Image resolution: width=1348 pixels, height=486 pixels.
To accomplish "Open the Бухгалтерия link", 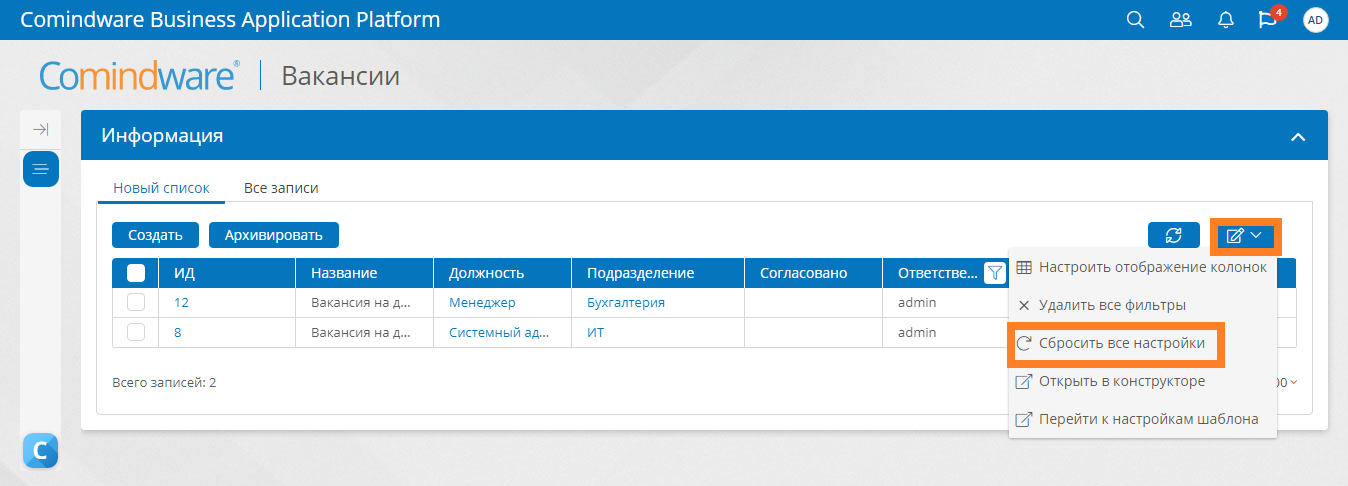I will 626,302.
